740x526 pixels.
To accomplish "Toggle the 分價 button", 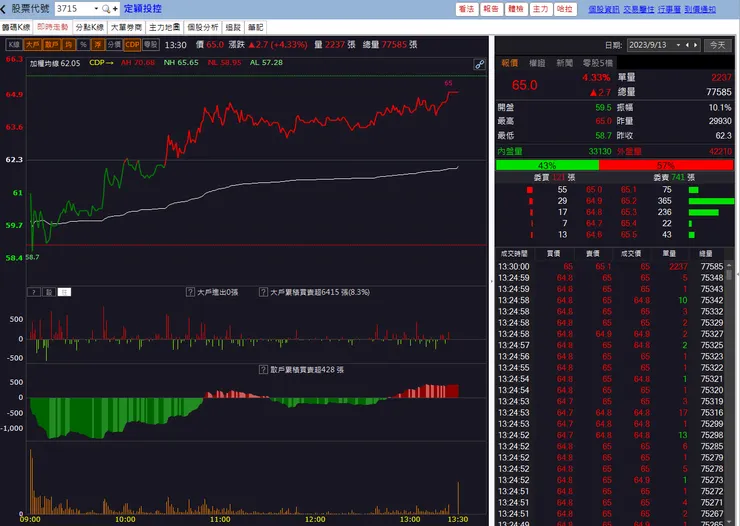I will [114, 44].
